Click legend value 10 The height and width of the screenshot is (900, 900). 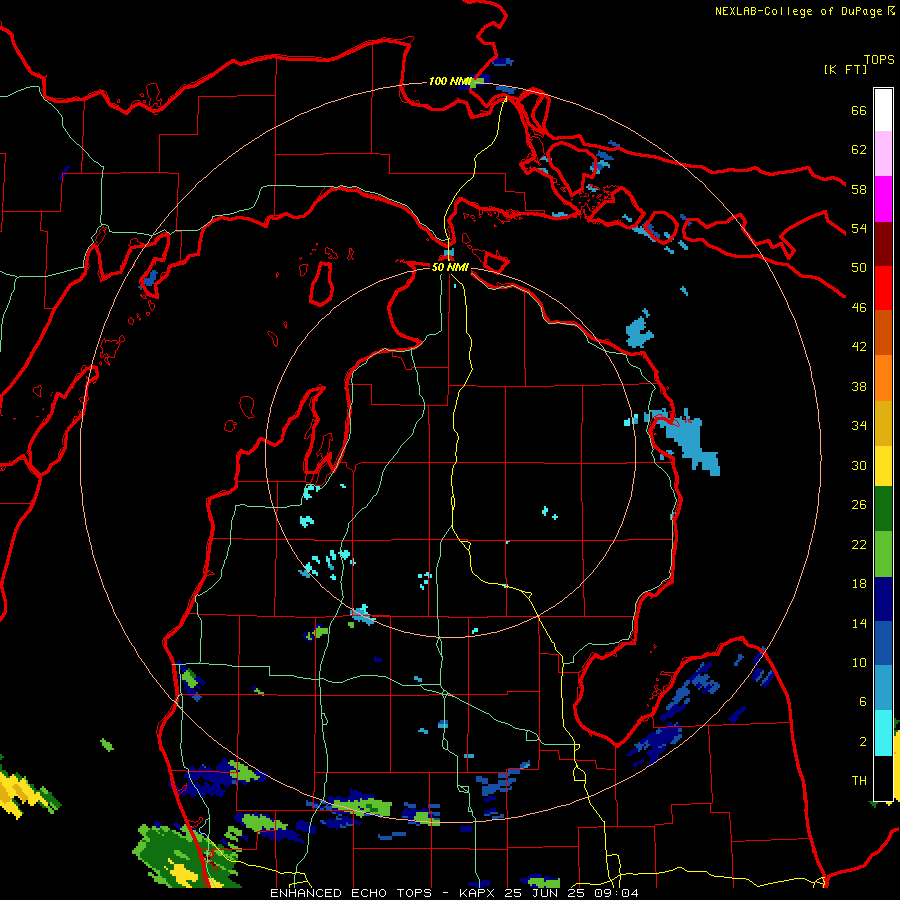(x=859, y=662)
